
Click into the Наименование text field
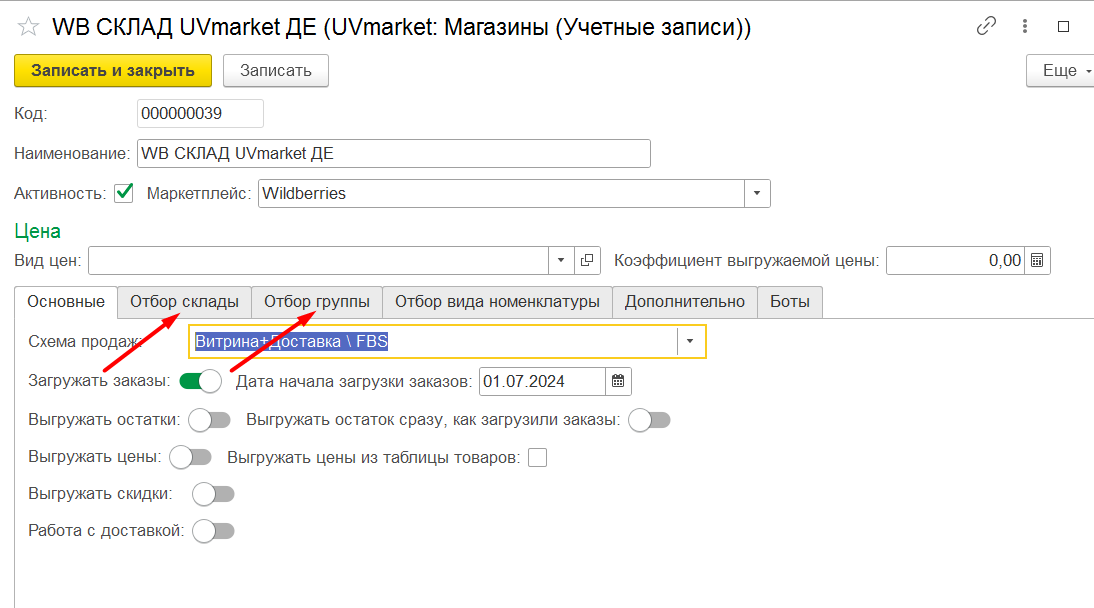tap(394, 154)
